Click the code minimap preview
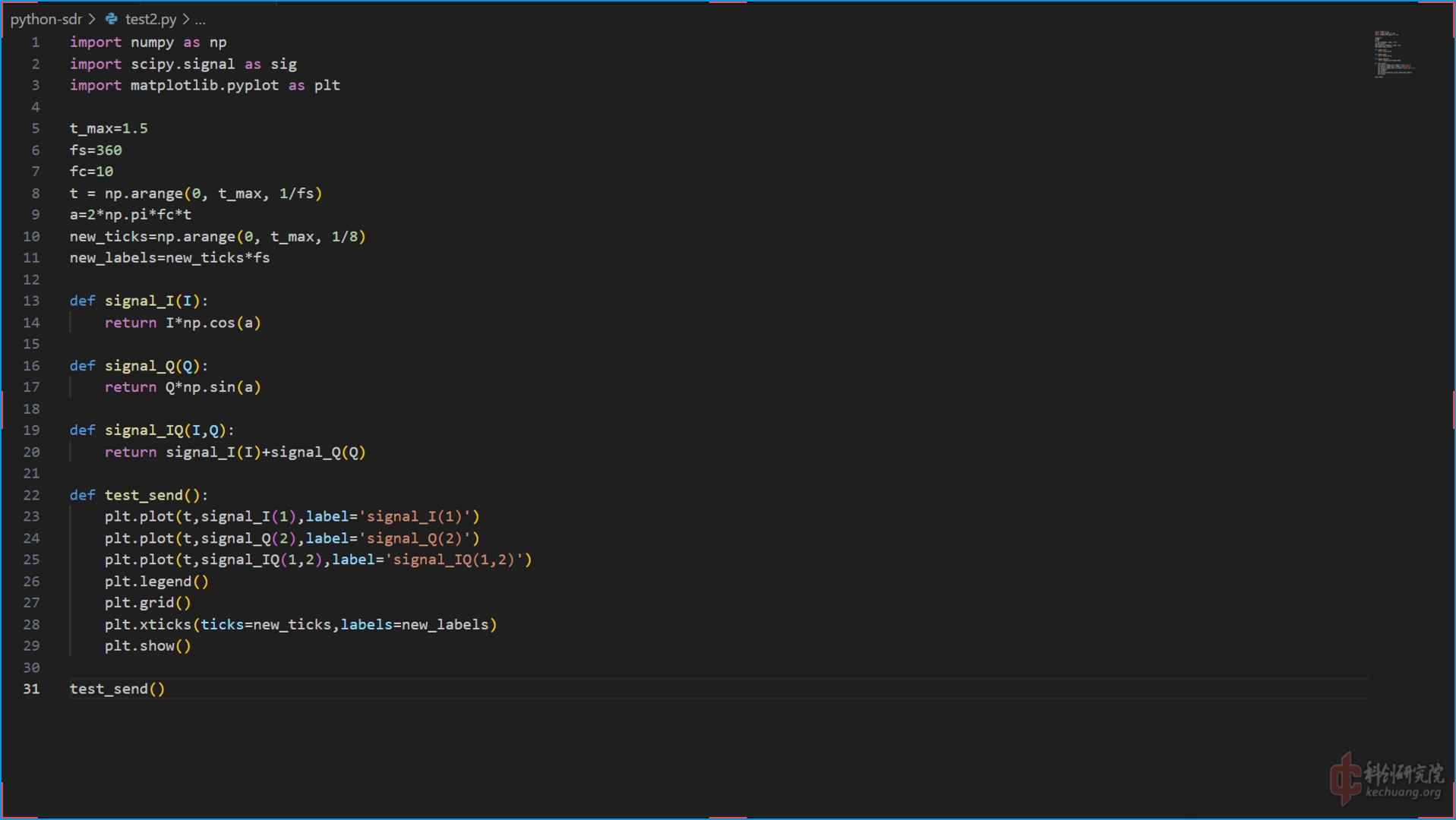This screenshot has width=1456, height=820. click(1393, 55)
